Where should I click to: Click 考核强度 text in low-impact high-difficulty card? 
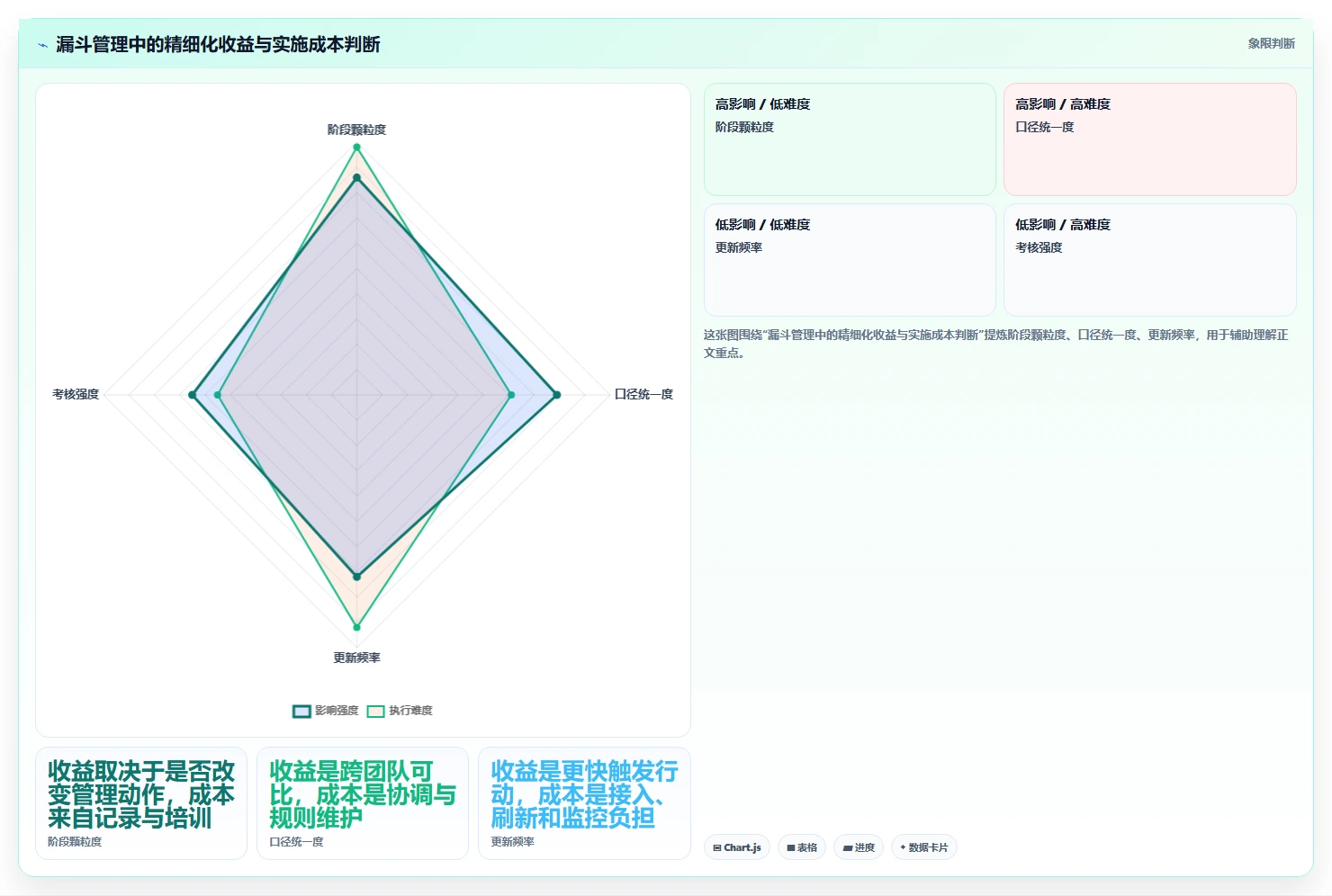1039,247
